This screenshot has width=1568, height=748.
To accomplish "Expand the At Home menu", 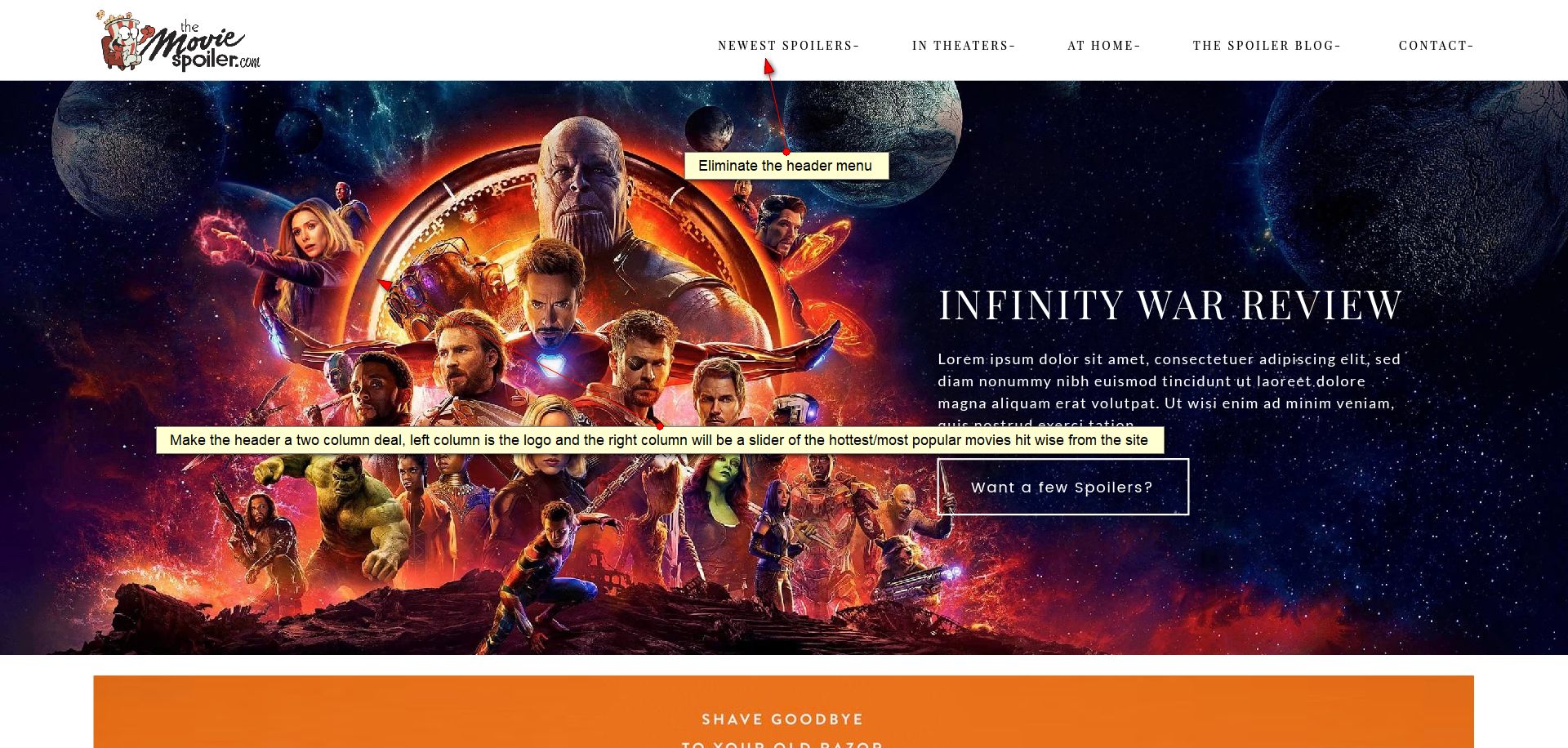I will point(1103,46).
